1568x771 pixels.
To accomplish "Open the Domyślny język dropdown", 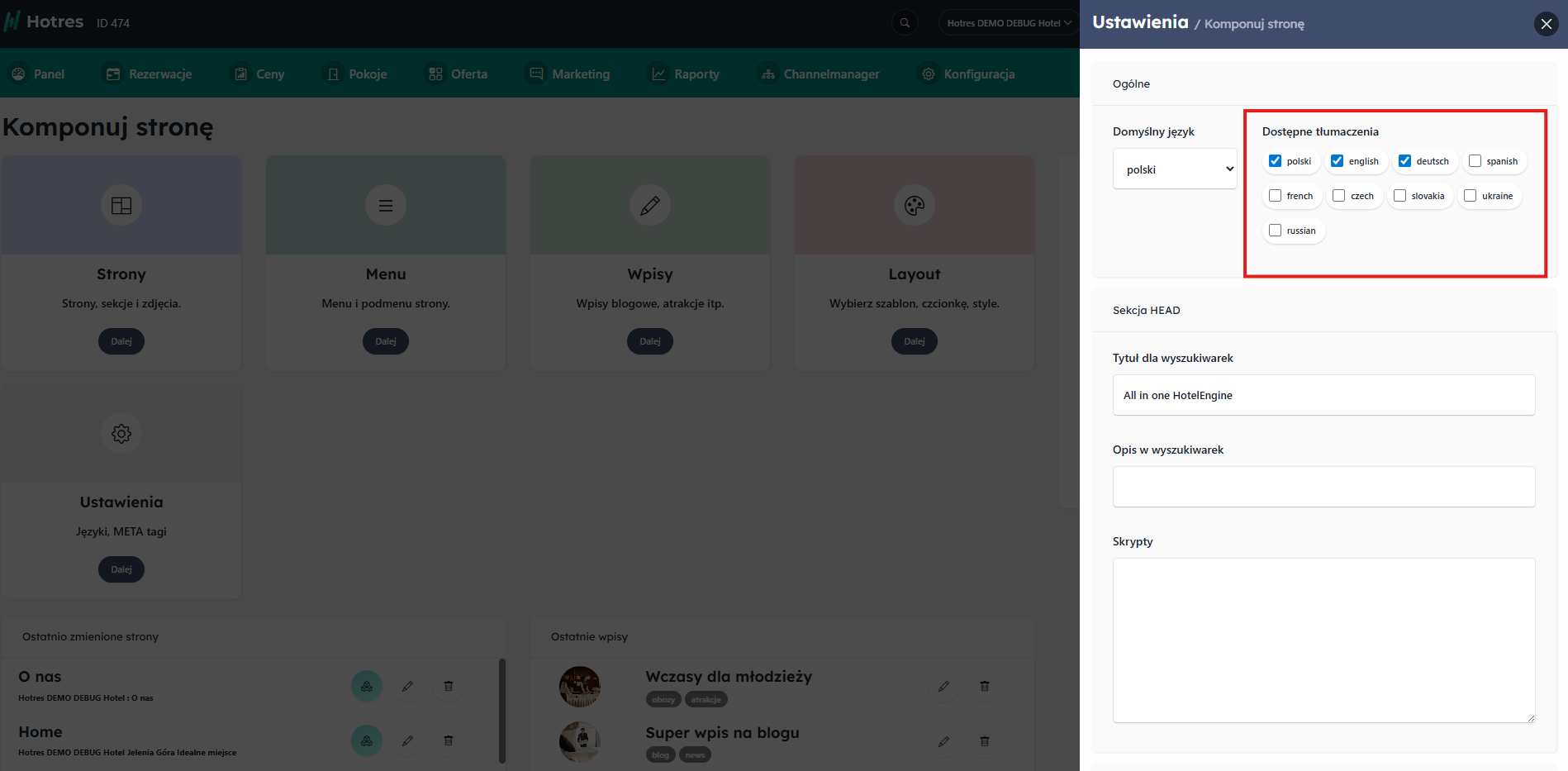I will 1175,169.
